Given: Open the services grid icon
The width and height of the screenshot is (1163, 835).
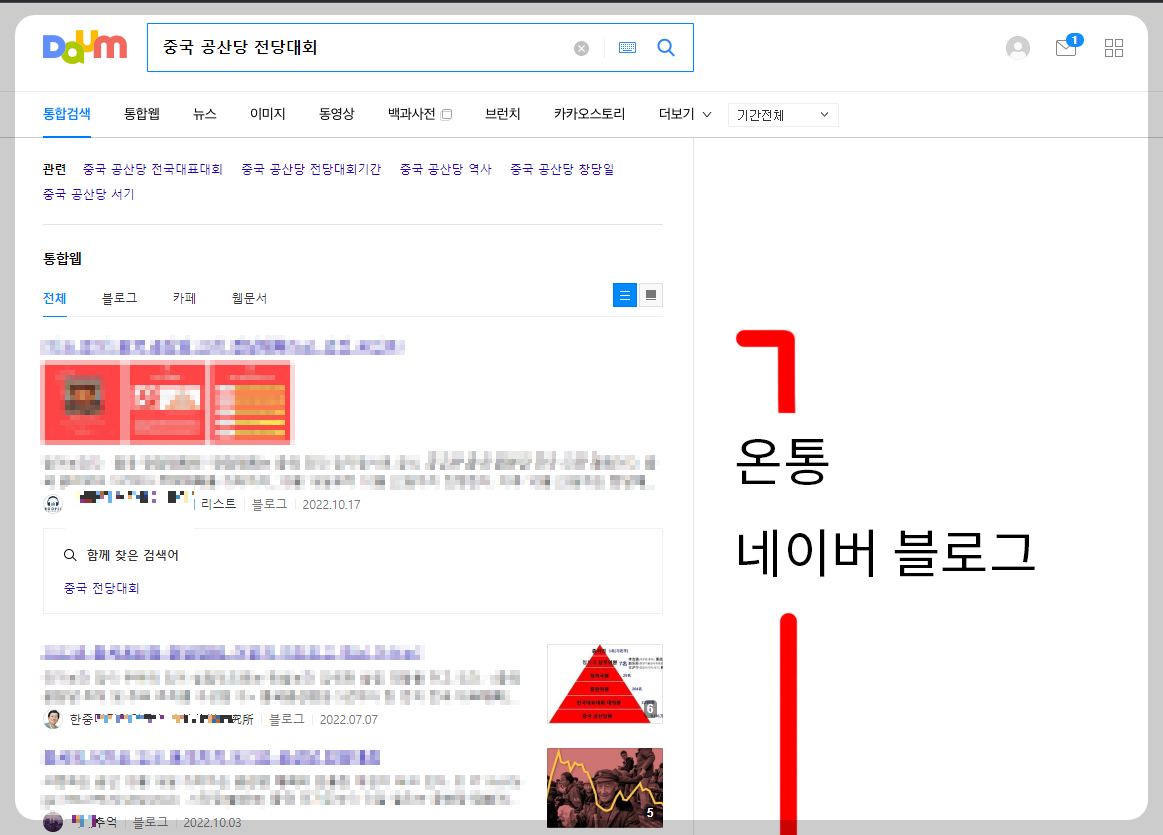Looking at the screenshot, I should pos(1114,48).
